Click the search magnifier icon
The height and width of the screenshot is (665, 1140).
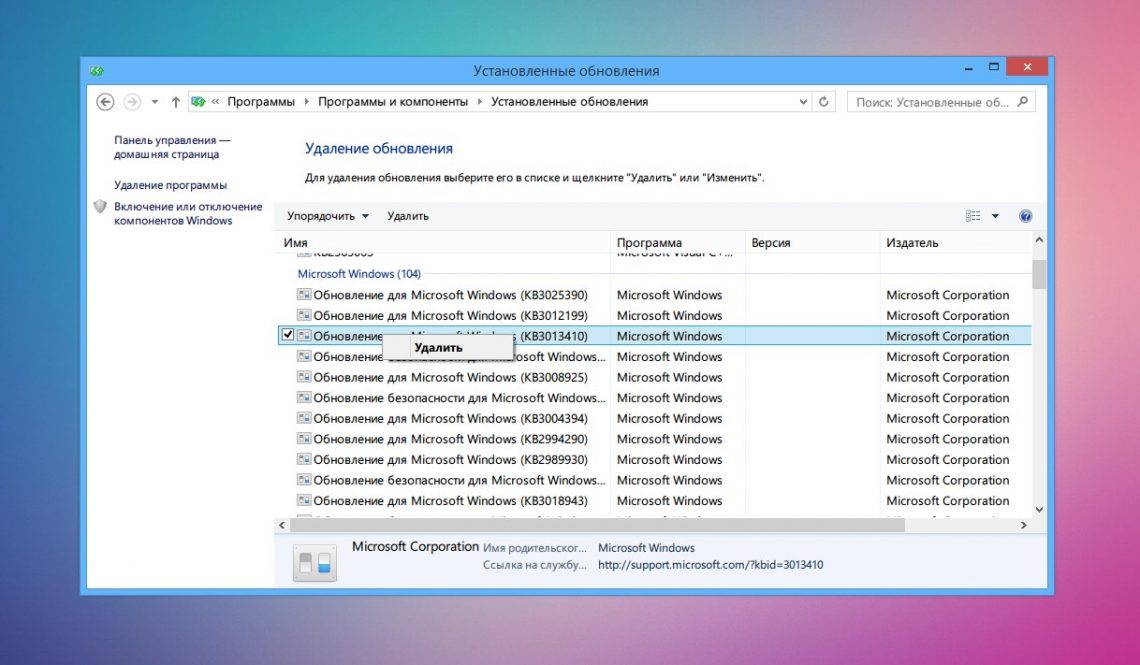pyautogui.click(x=1022, y=102)
